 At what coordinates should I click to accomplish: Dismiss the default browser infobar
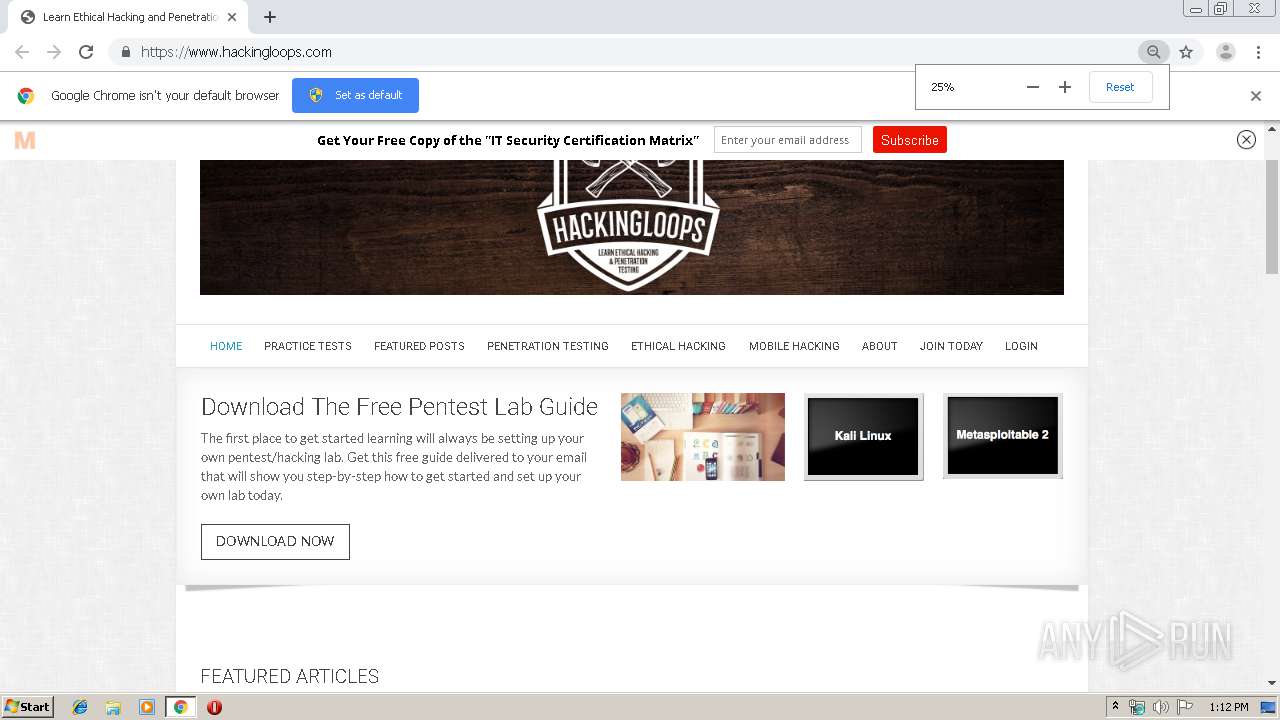(1256, 96)
